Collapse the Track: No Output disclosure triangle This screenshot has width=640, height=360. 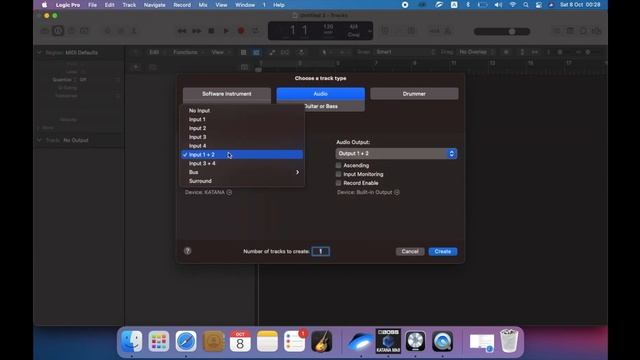[40, 140]
